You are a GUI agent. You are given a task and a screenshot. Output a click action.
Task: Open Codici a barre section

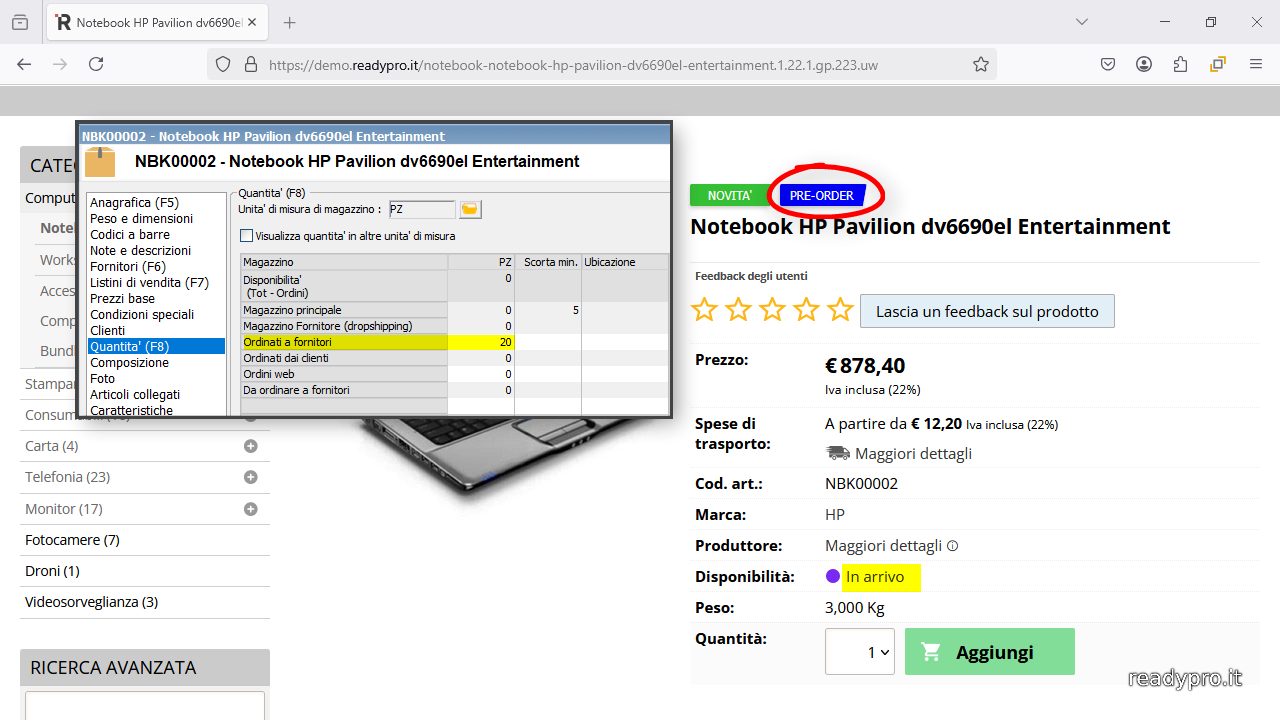130,234
